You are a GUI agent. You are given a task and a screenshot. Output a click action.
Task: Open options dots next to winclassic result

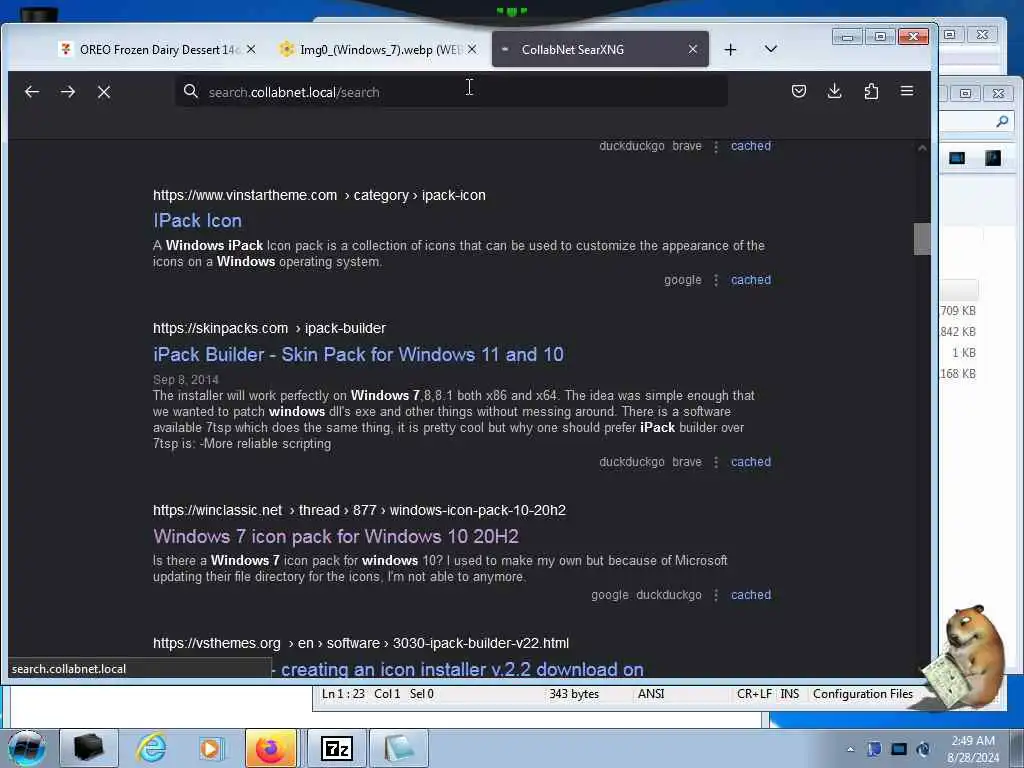716,596
